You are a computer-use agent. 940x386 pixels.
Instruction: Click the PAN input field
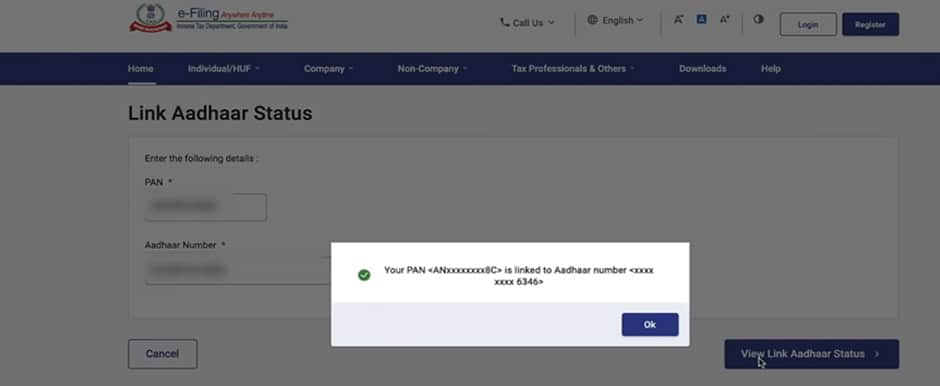[x=206, y=207]
